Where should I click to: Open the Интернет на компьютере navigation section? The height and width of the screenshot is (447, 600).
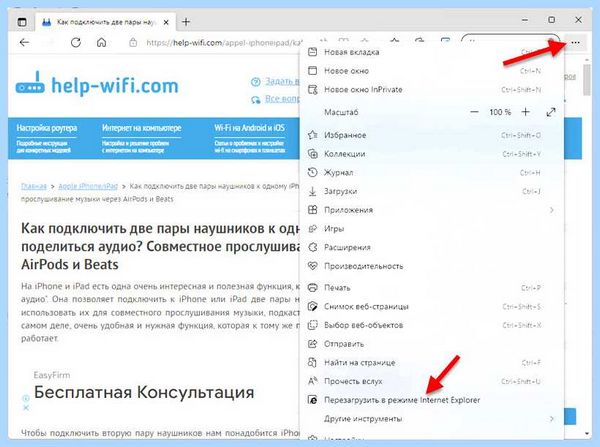141,138
